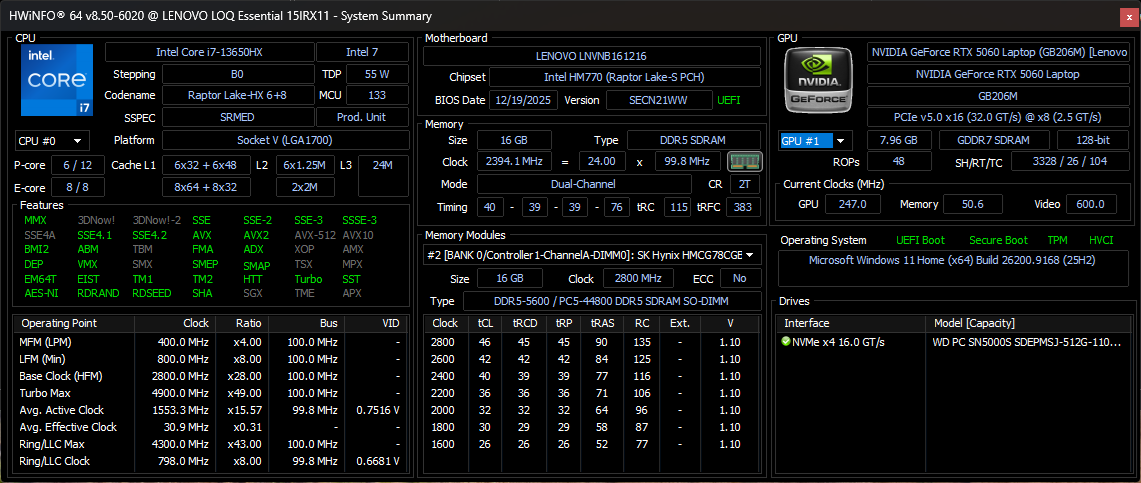Click the DDR5-5600 / PC5-44800 module type field
1141x483 pixels.
612,301
